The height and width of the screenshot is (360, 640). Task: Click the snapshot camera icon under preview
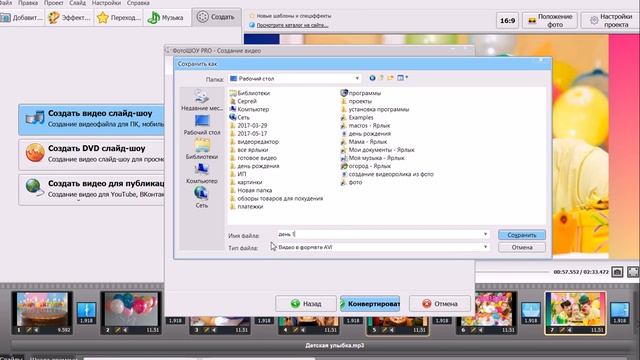click(617, 272)
